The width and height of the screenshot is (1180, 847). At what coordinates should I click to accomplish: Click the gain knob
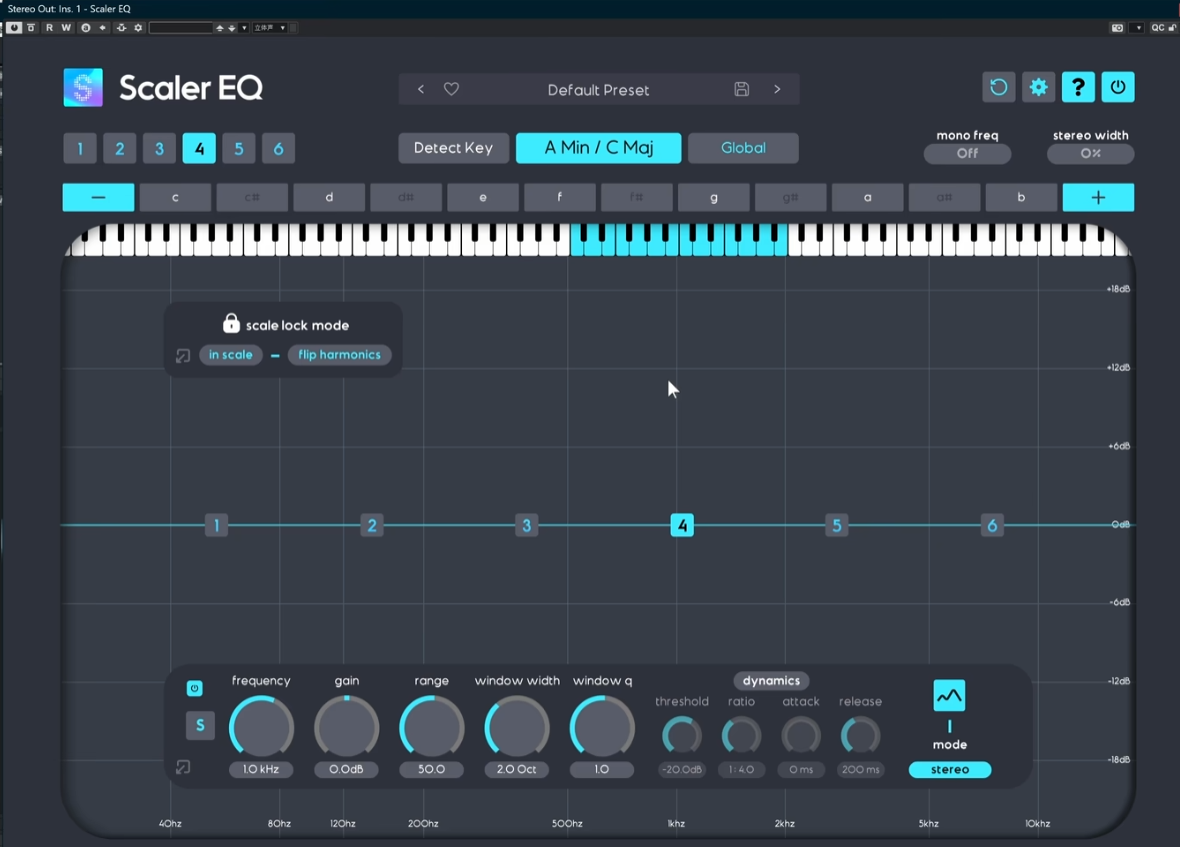(346, 727)
